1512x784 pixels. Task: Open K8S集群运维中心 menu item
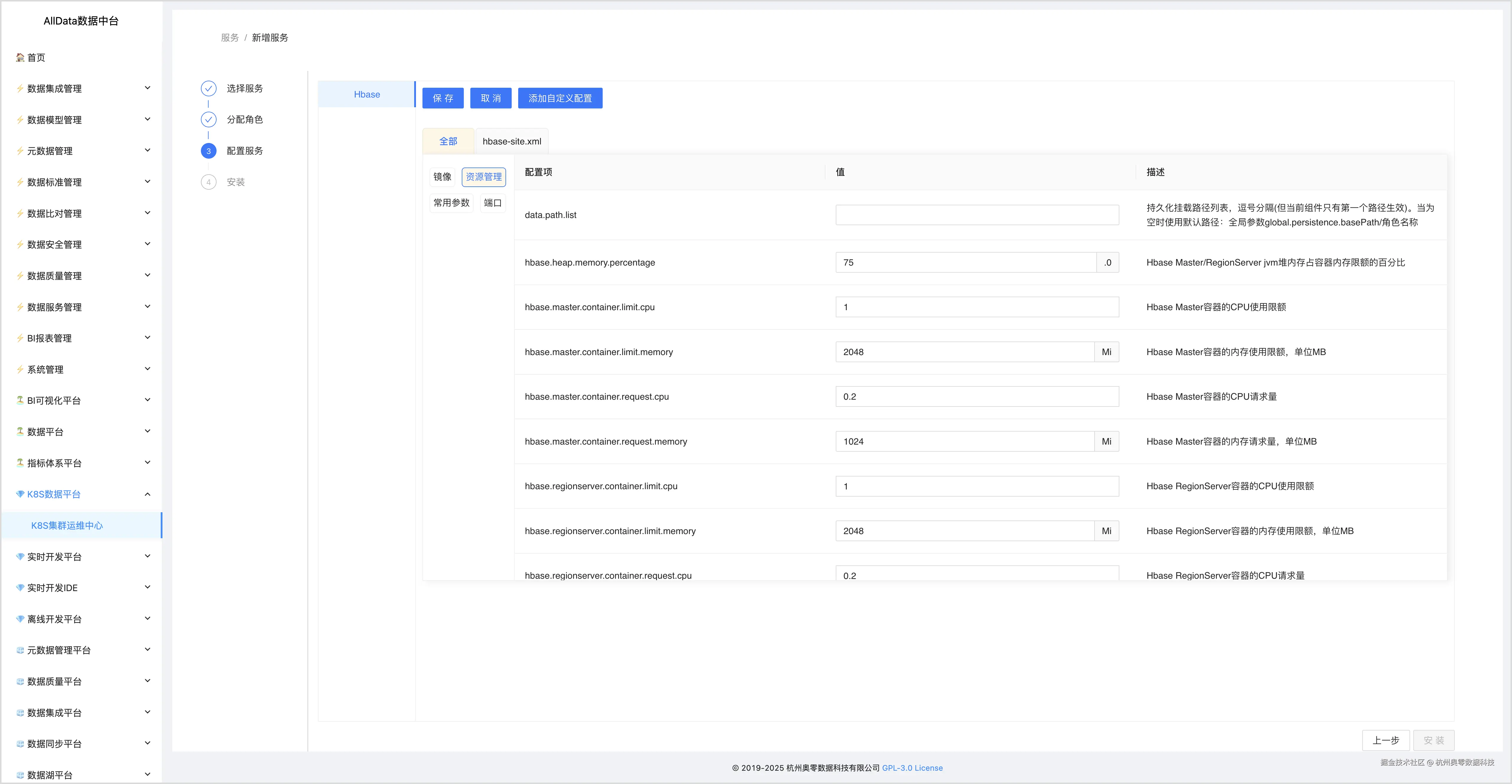[x=67, y=526]
